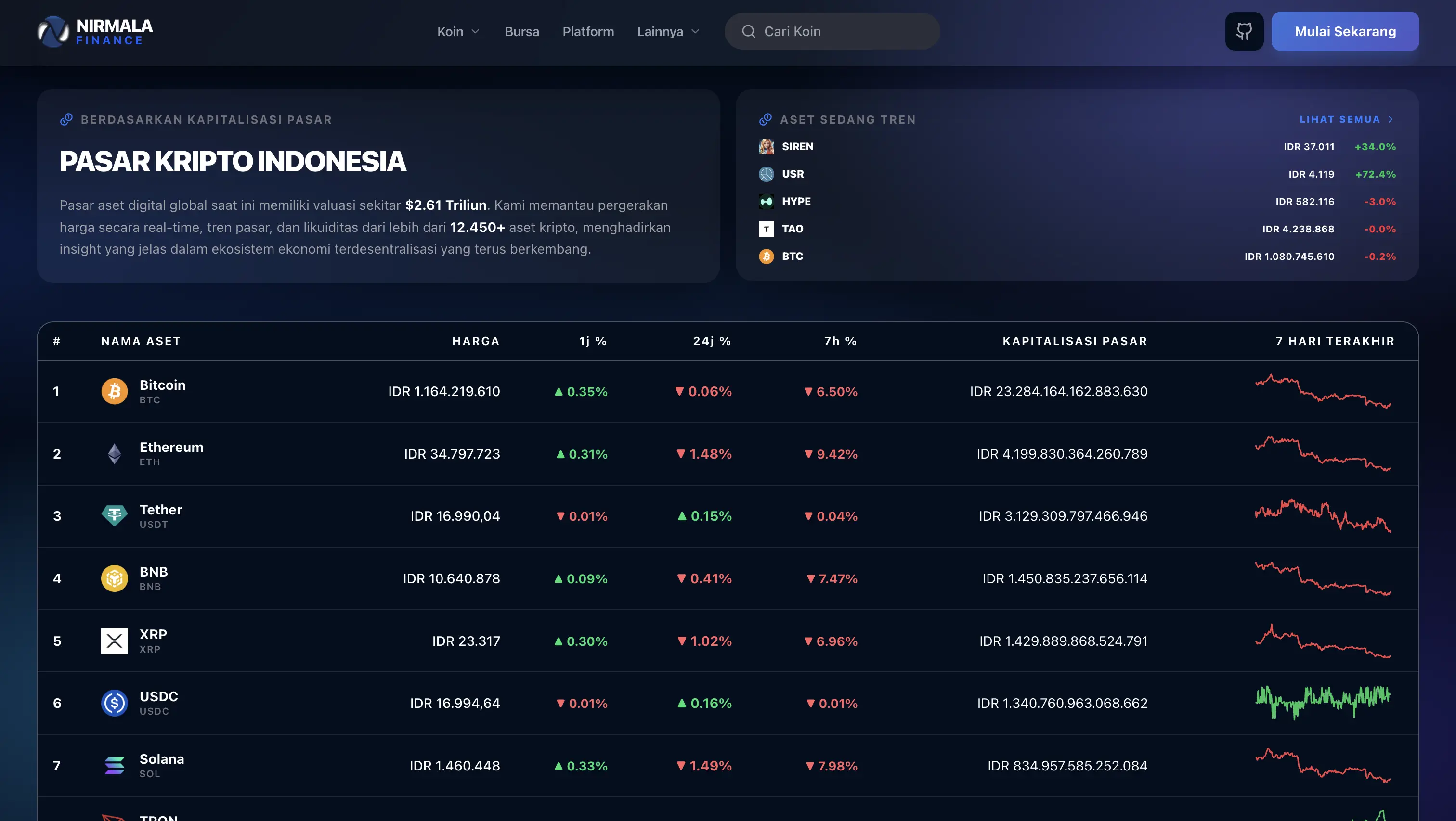Click the BTC trending icon
Viewport: 1456px width, 821px height.
(x=767, y=257)
